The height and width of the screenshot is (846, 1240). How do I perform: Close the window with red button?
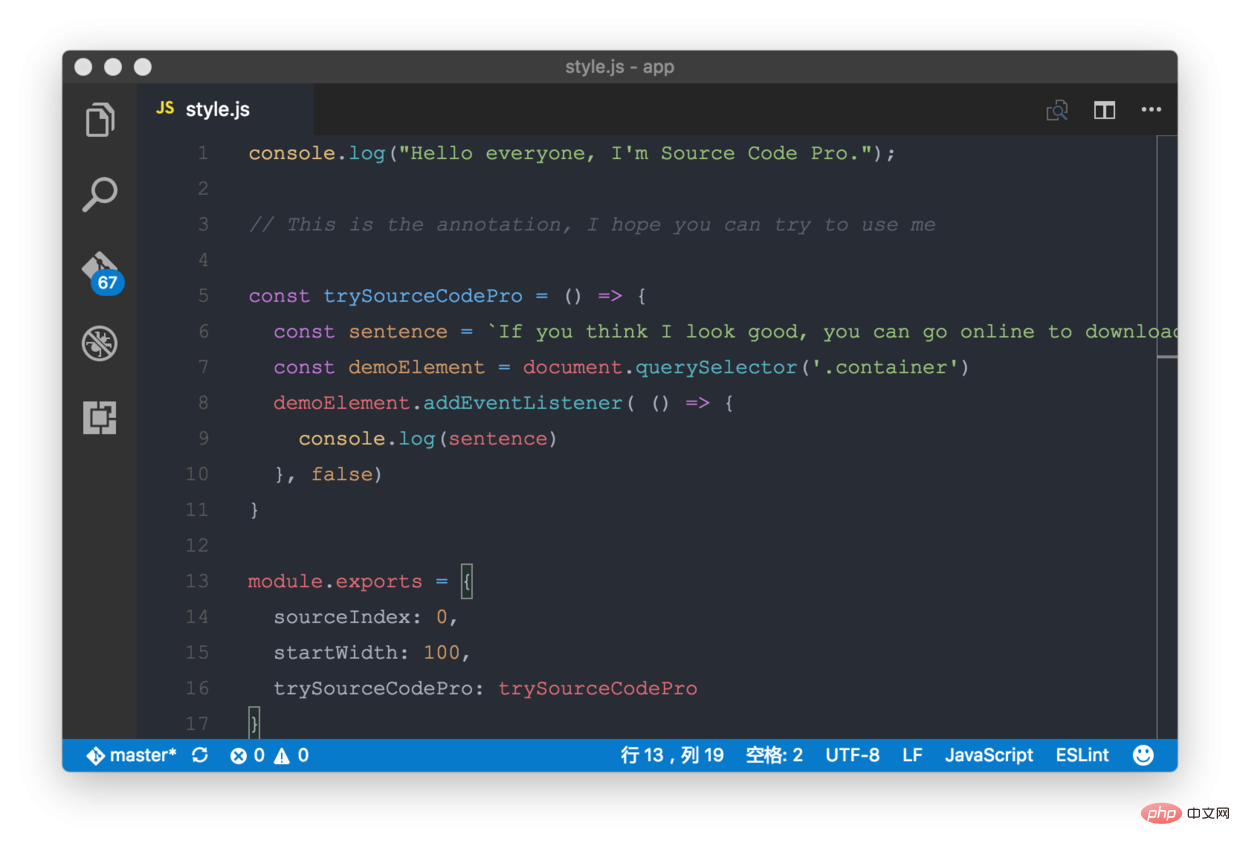point(83,67)
